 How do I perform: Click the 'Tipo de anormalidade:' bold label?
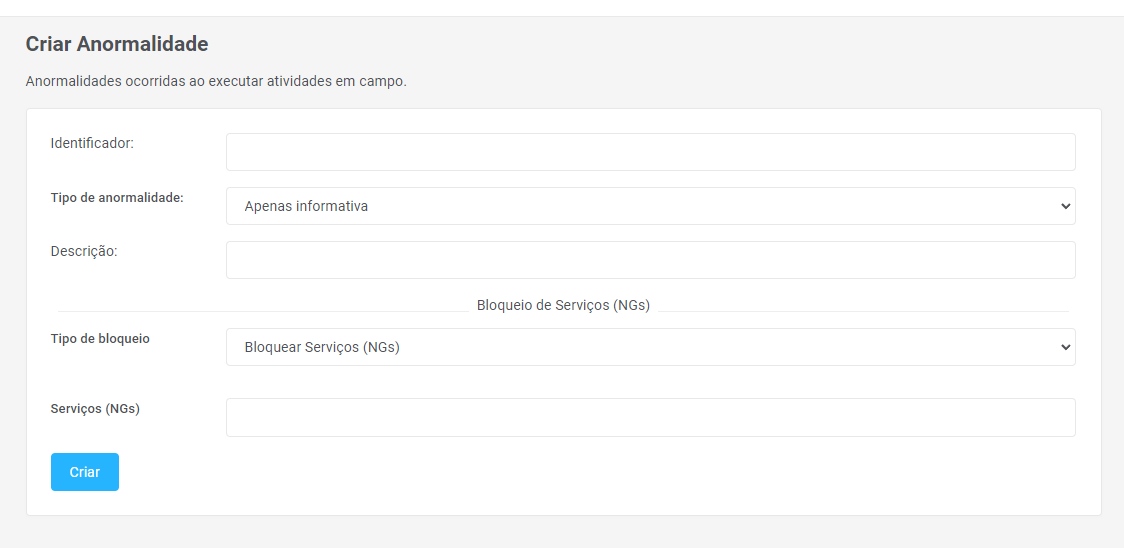pos(117,198)
